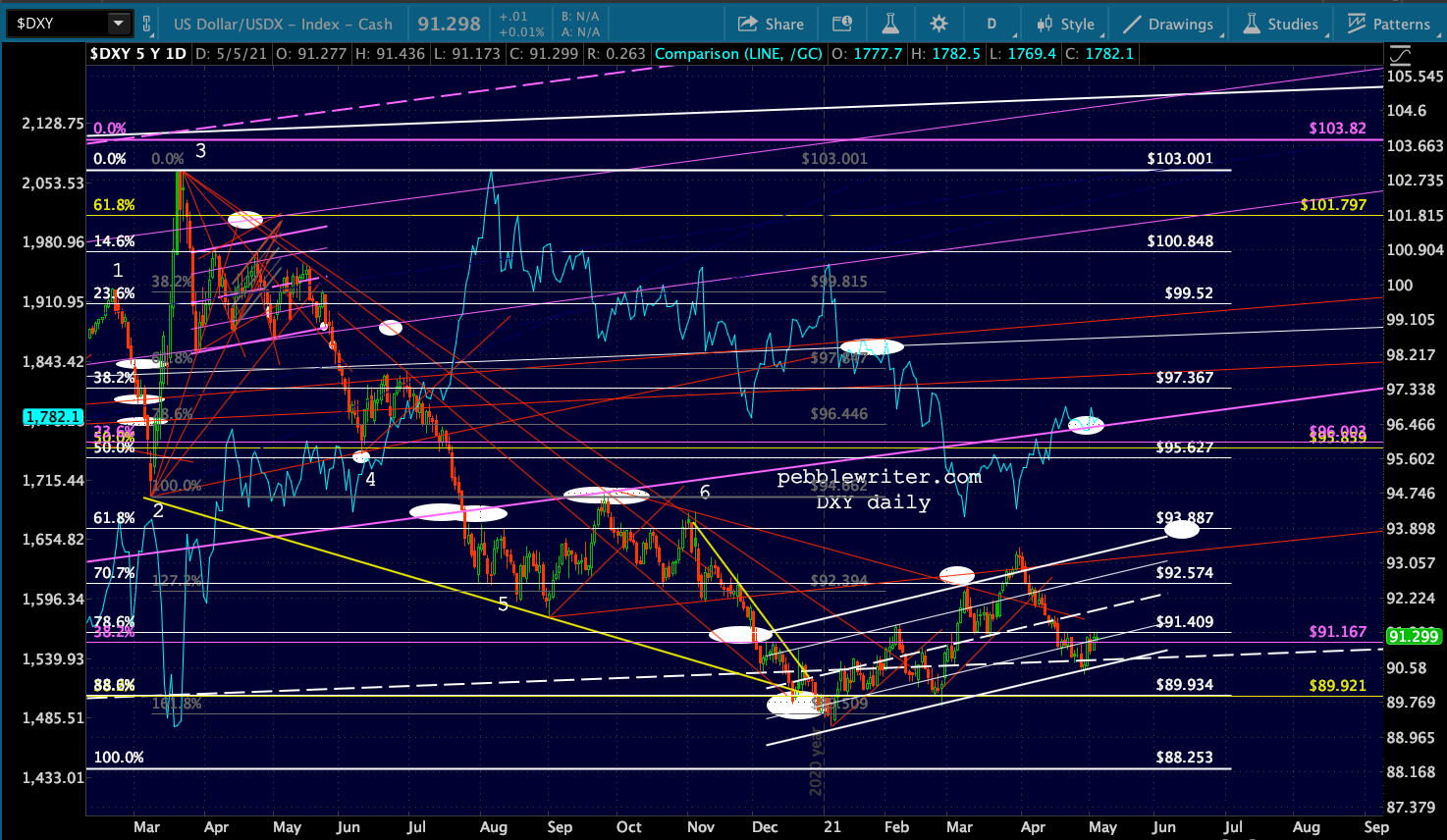Click the $92.574 level label

(1185, 573)
